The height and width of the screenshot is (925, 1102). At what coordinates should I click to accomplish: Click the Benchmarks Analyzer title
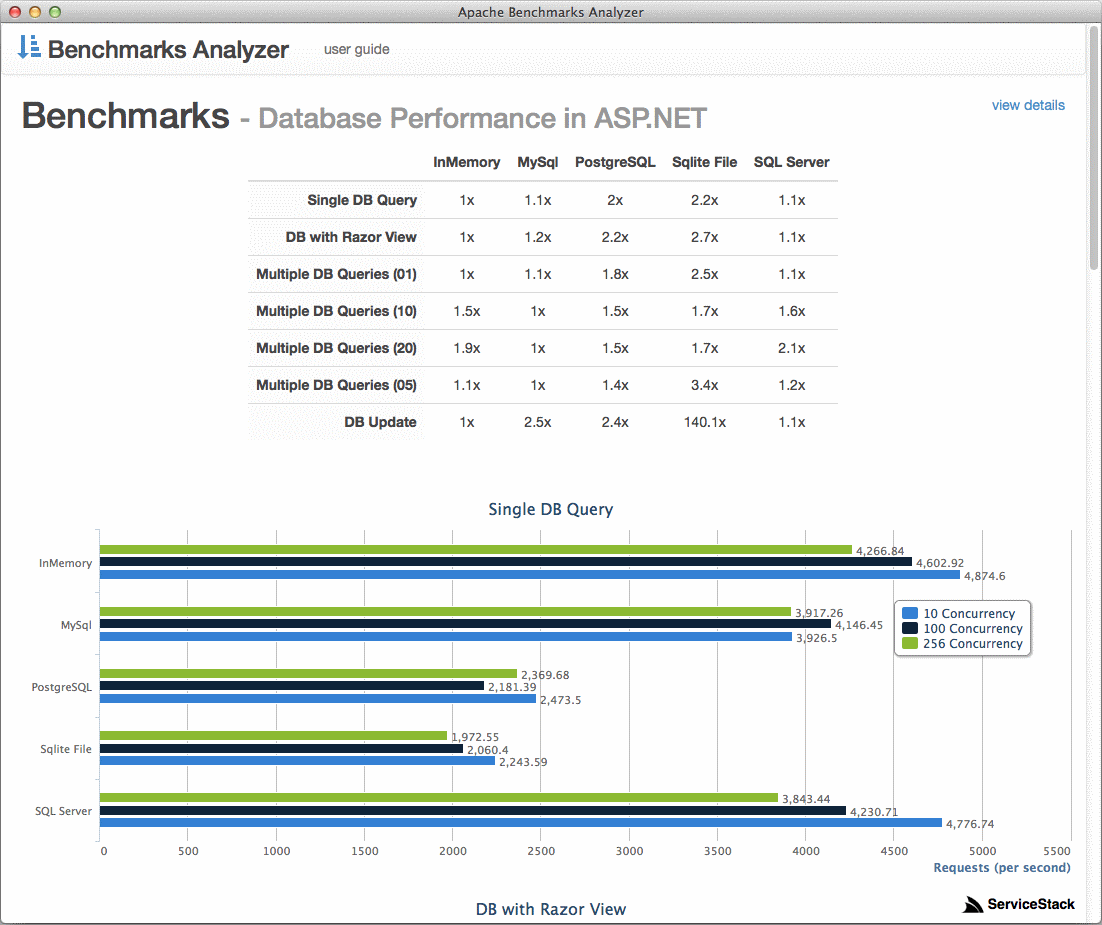(x=168, y=49)
